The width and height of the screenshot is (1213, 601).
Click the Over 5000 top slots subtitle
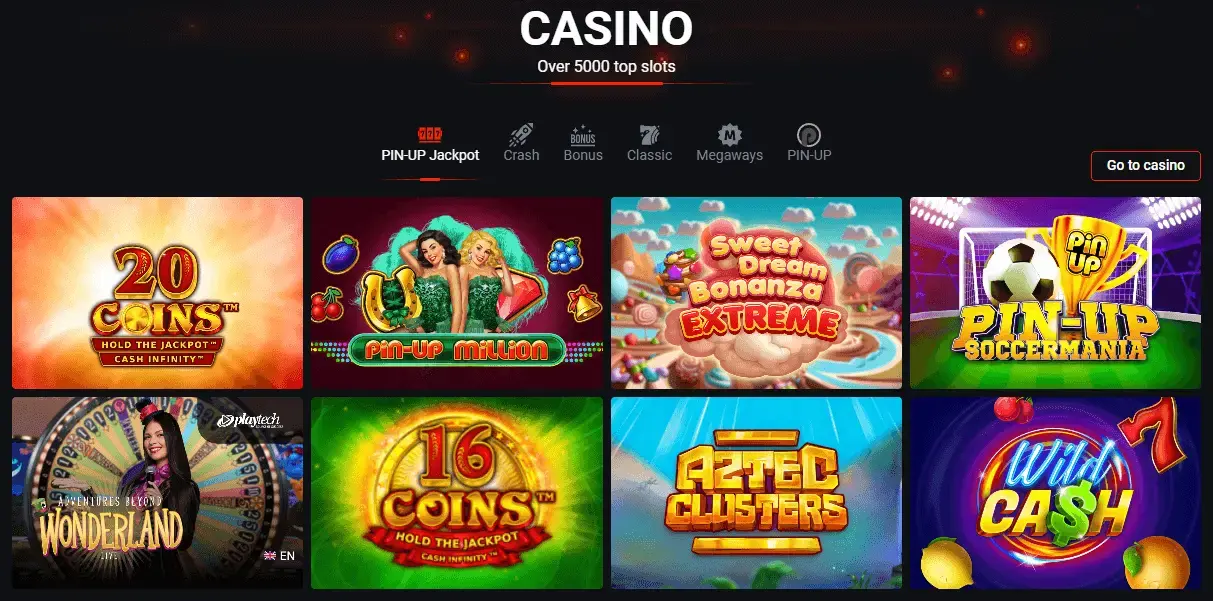click(606, 67)
